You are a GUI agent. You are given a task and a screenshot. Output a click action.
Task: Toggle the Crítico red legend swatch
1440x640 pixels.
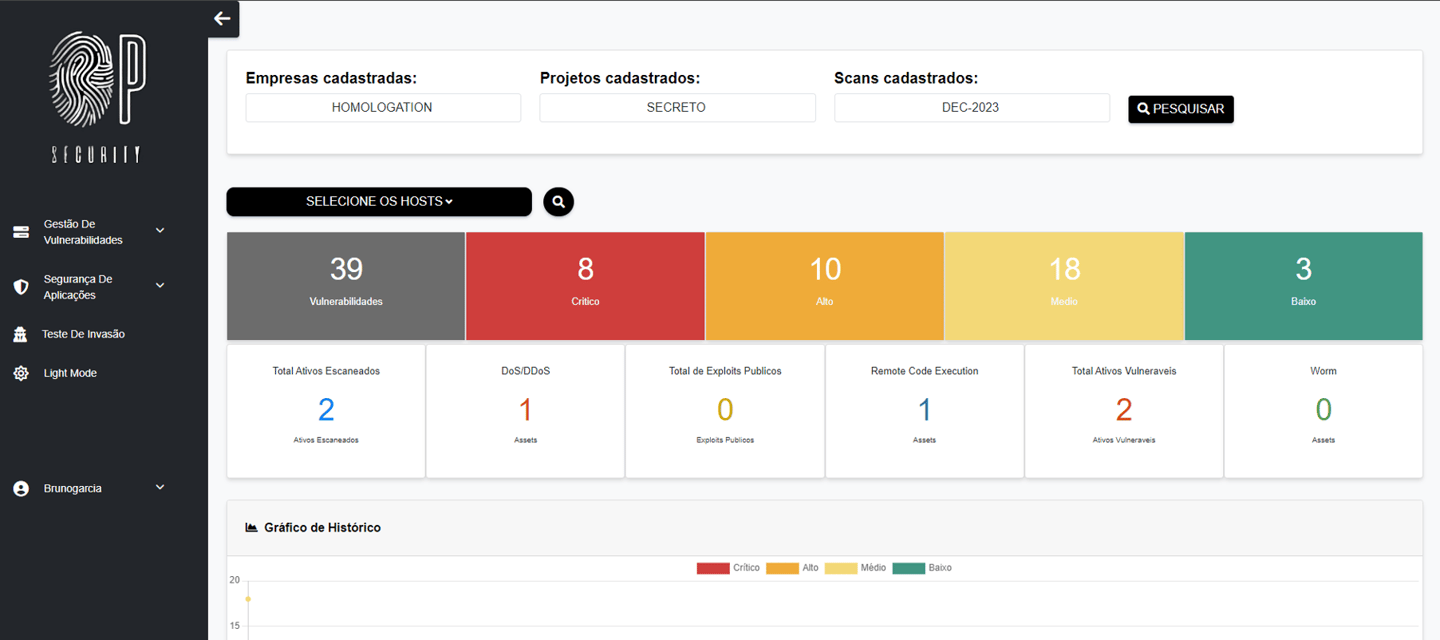point(713,568)
